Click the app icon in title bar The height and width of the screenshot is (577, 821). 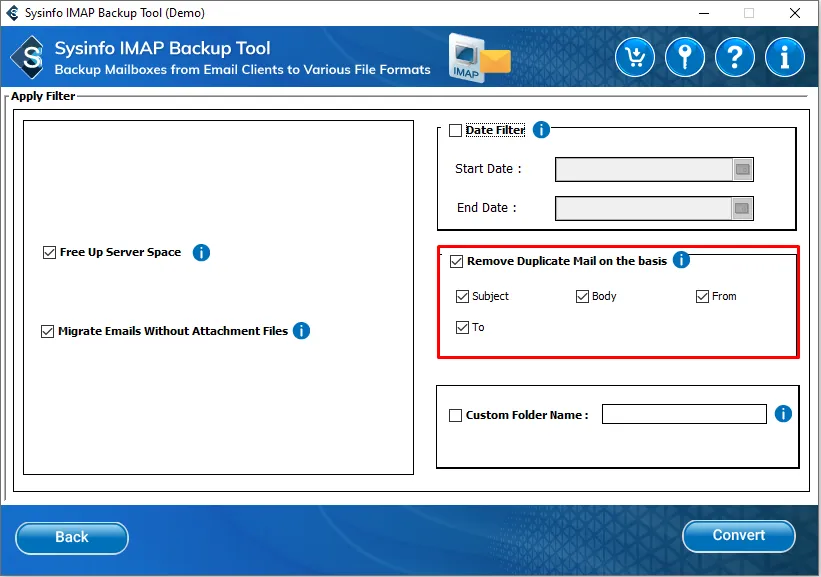pos(12,13)
